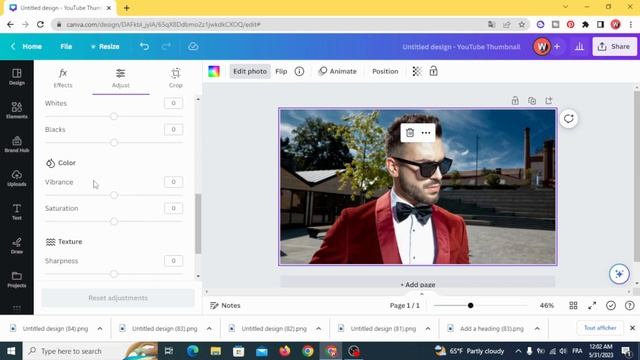Open the image info icon
This screenshot has width=640, height=360.
point(299,71)
